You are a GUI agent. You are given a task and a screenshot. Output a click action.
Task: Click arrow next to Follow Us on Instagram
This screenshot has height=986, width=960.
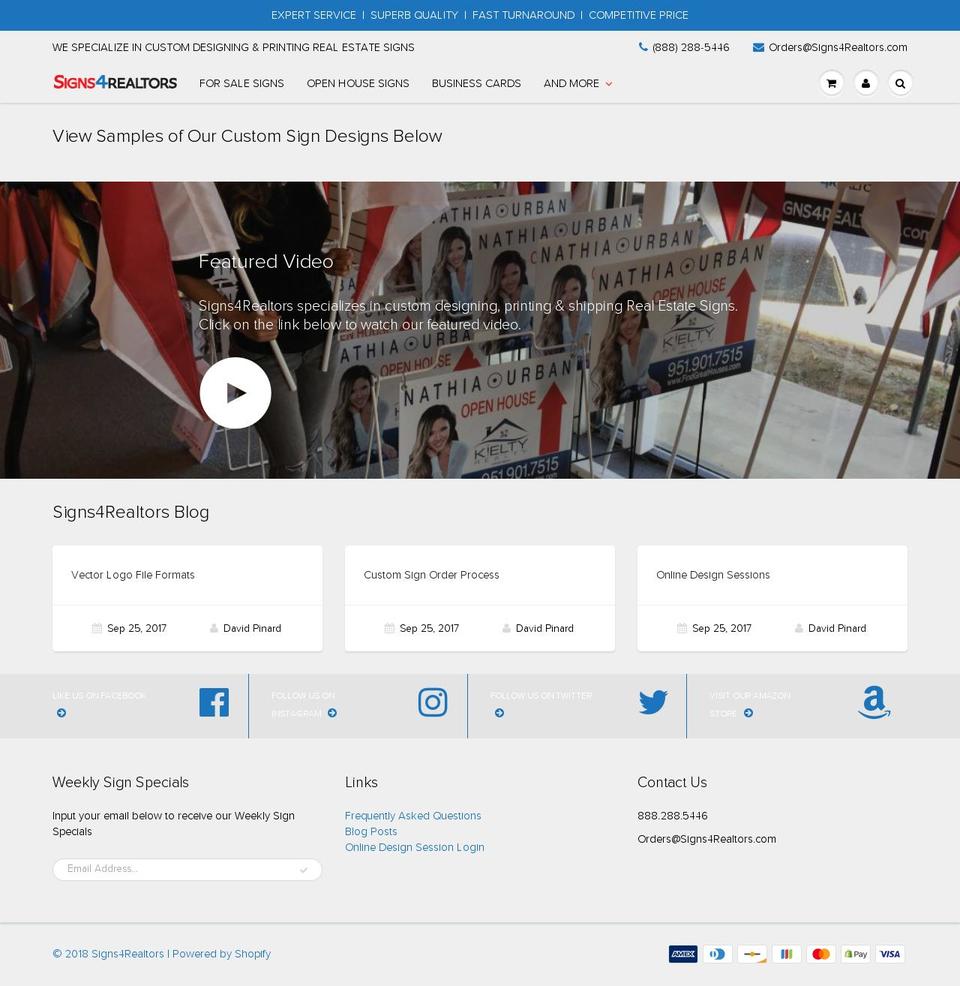(x=332, y=713)
